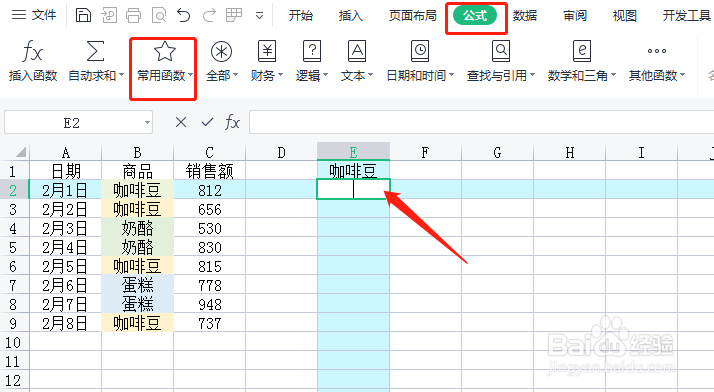Click the date cell 2月6日
The width and height of the screenshot is (714, 392).
tap(66, 285)
